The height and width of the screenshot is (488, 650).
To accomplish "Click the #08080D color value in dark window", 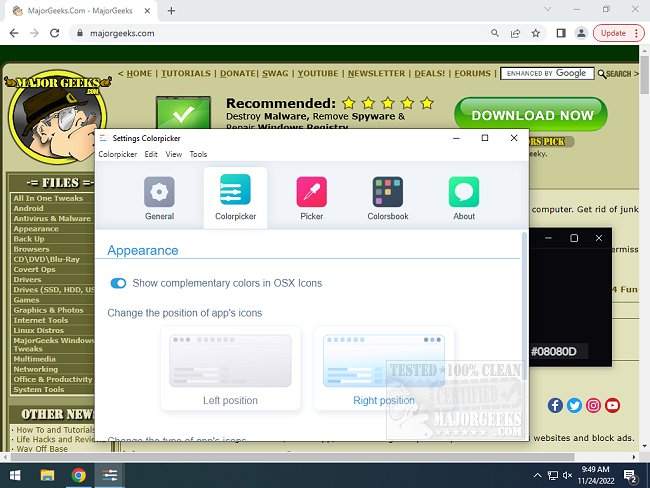I will click(554, 352).
